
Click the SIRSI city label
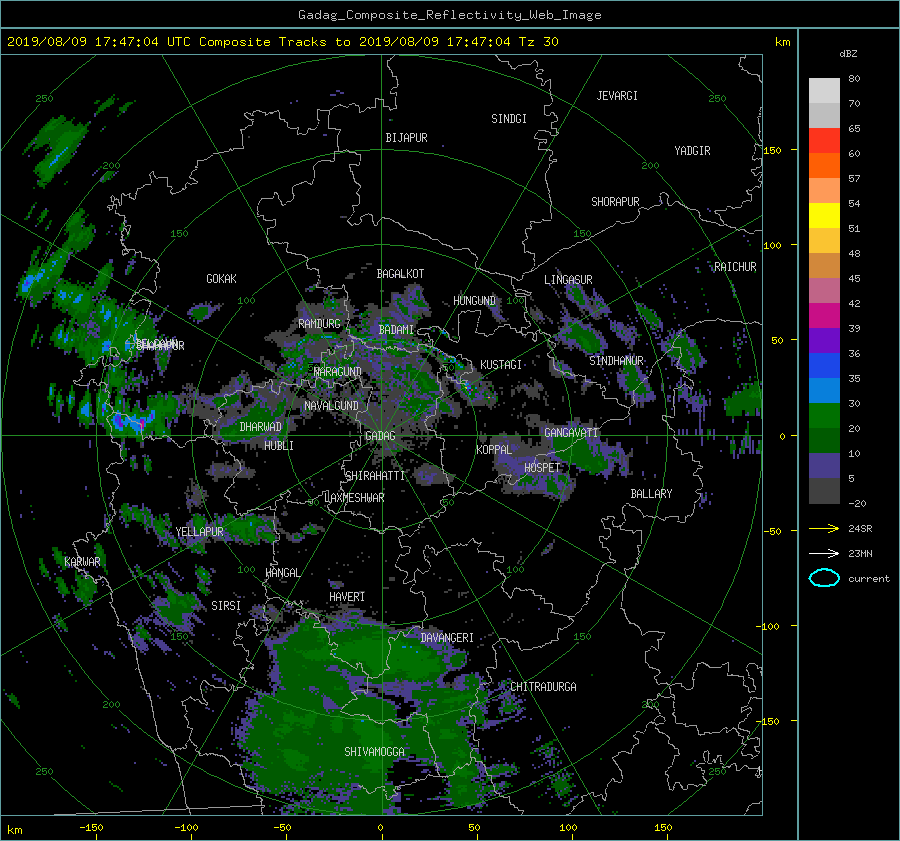point(226,606)
